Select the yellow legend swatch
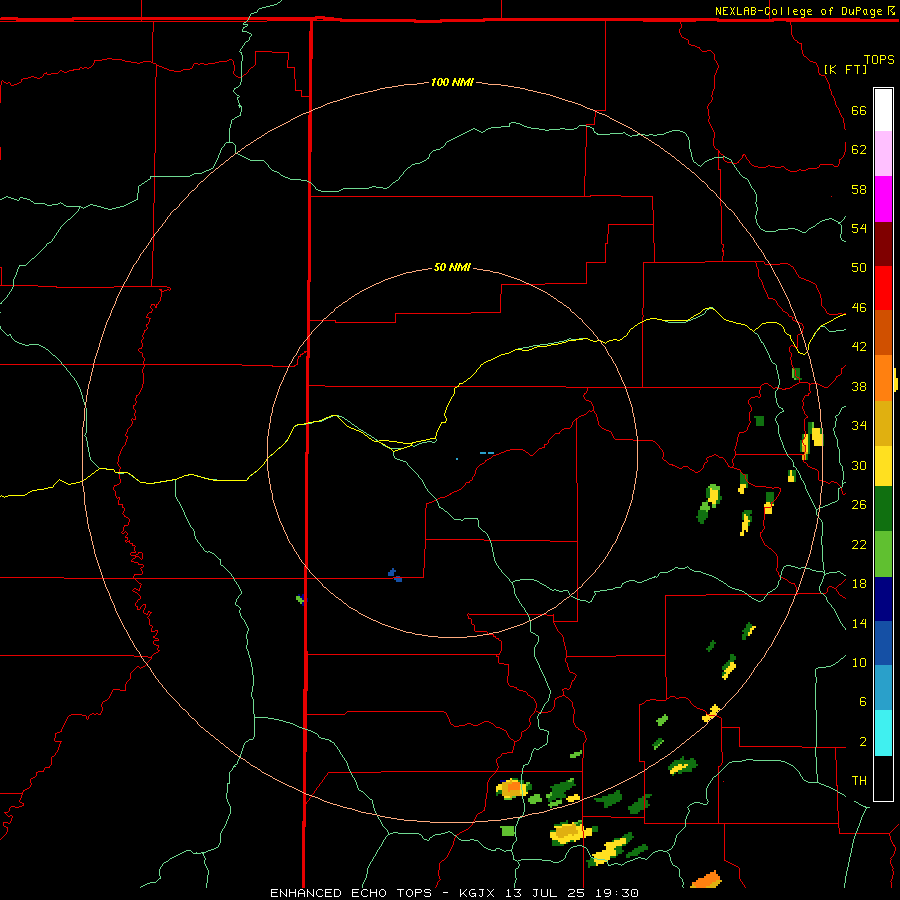 883,466
